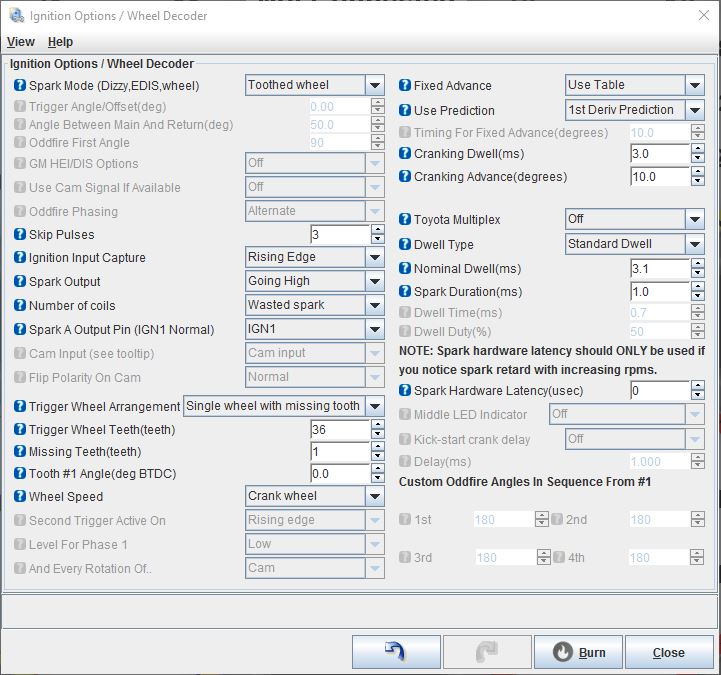Click help icon beside Spark Duration
The height and width of the screenshot is (675, 721).
[x=405, y=291]
